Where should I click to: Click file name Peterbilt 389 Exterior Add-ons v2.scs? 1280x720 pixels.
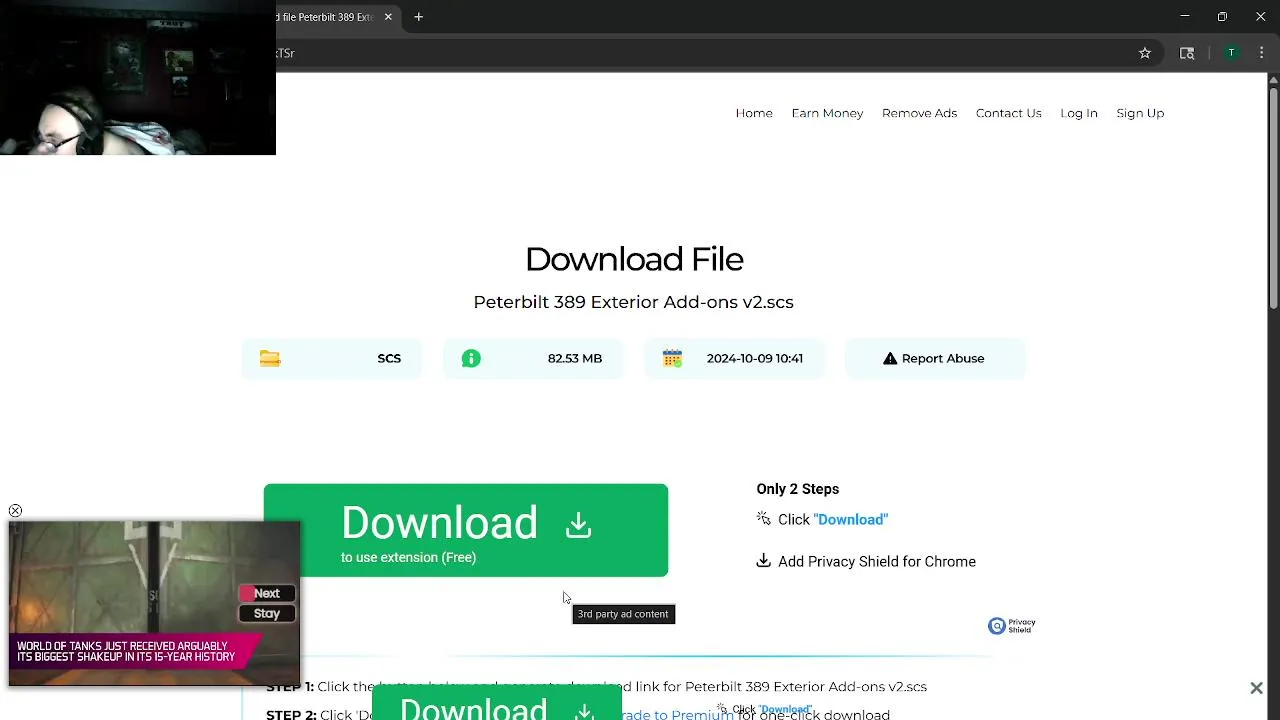coord(633,302)
